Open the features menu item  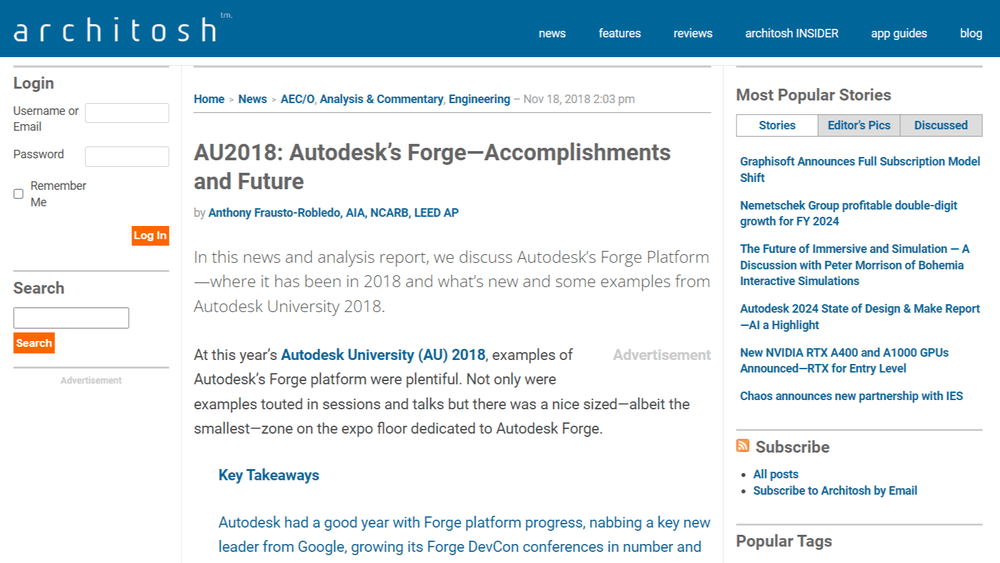click(619, 33)
